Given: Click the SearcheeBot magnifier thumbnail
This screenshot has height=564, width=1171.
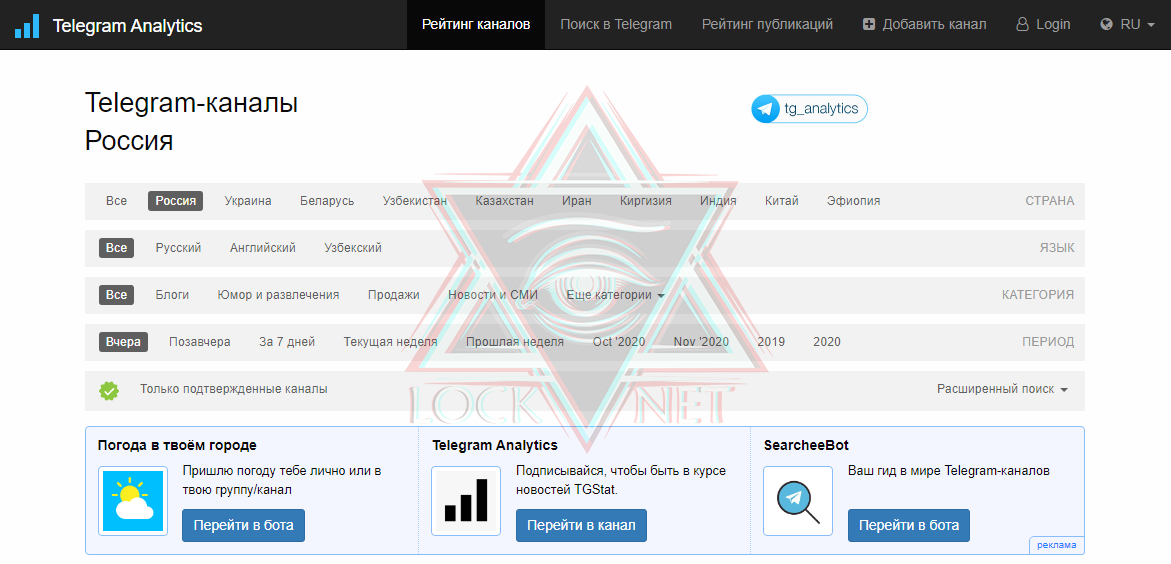Looking at the screenshot, I should point(798,501).
